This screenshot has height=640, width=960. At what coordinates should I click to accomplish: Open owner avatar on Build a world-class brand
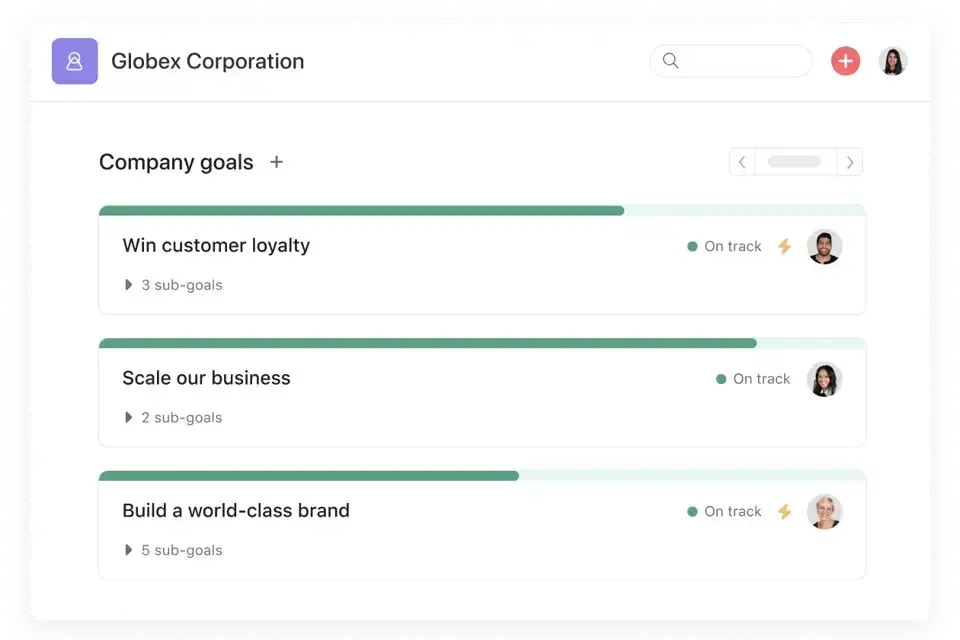tap(824, 511)
